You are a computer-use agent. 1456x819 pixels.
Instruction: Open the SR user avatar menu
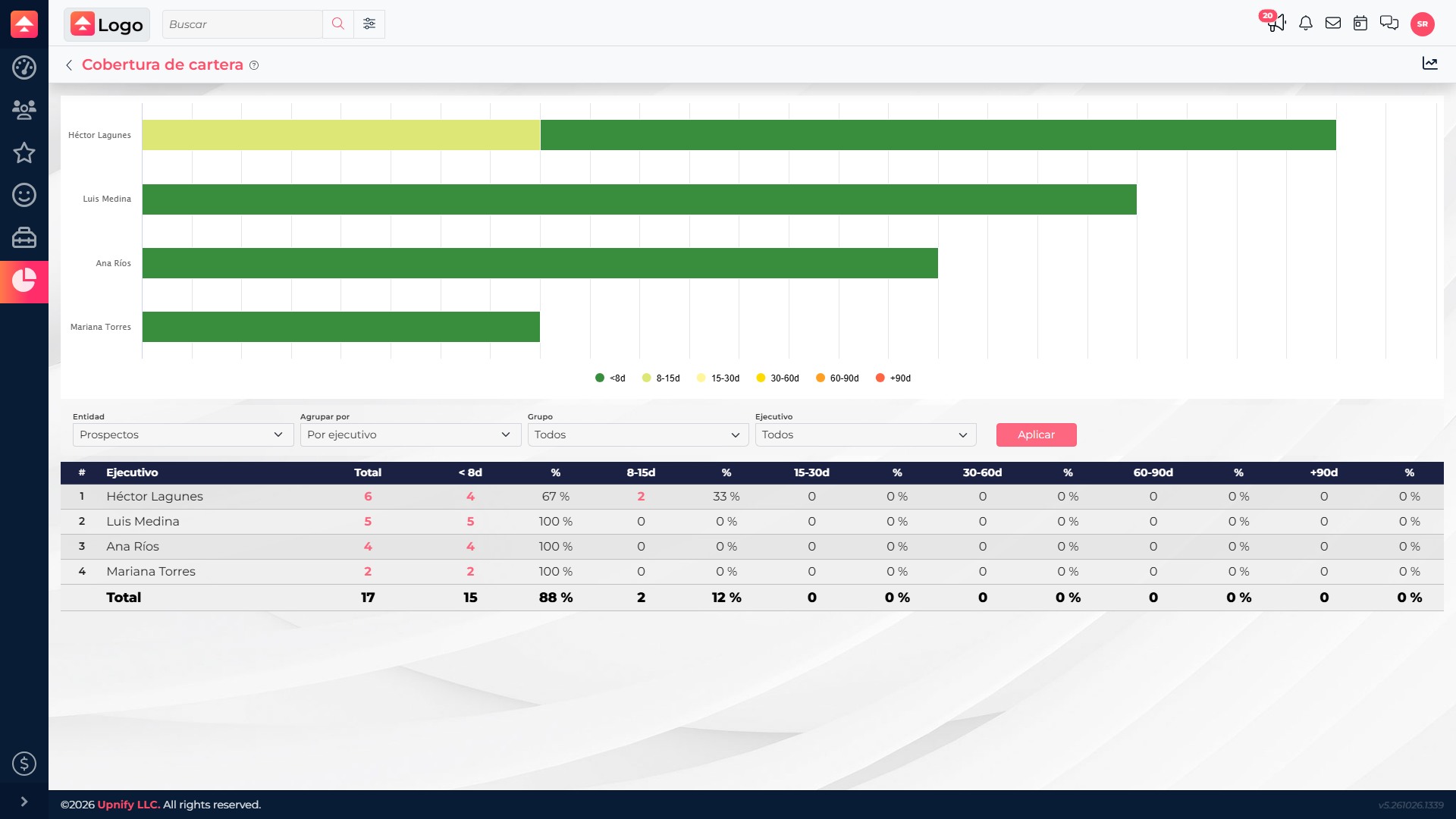click(x=1423, y=24)
